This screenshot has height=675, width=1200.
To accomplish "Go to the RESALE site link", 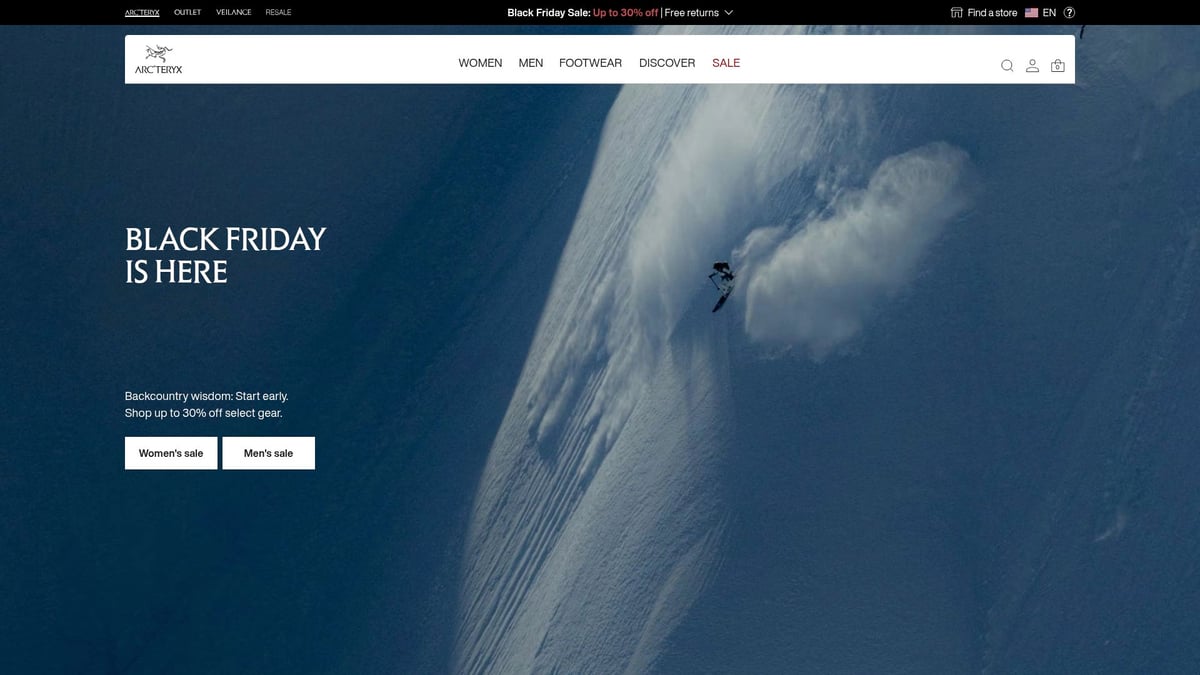I will tap(278, 13).
